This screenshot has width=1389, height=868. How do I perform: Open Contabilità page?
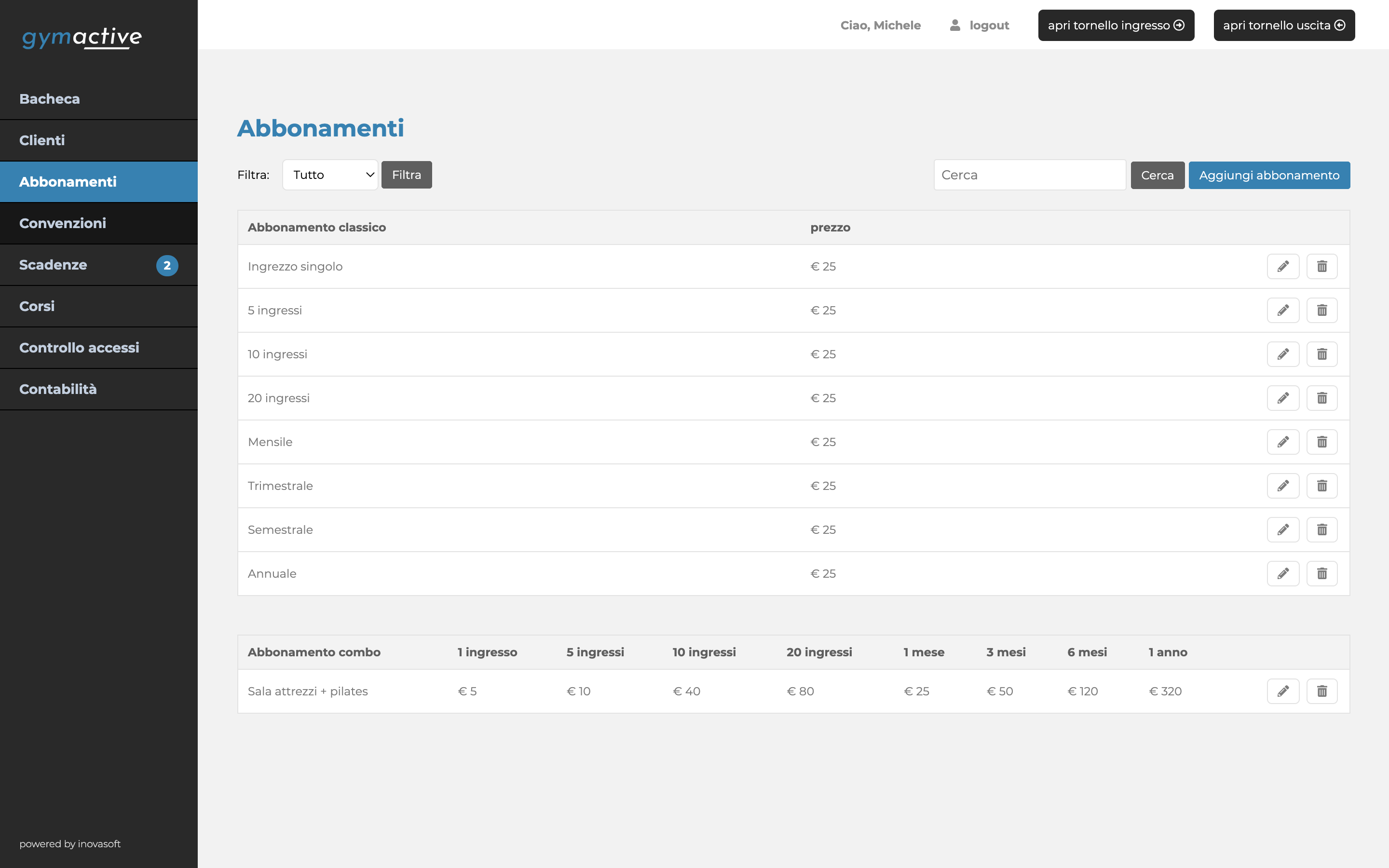click(99, 389)
